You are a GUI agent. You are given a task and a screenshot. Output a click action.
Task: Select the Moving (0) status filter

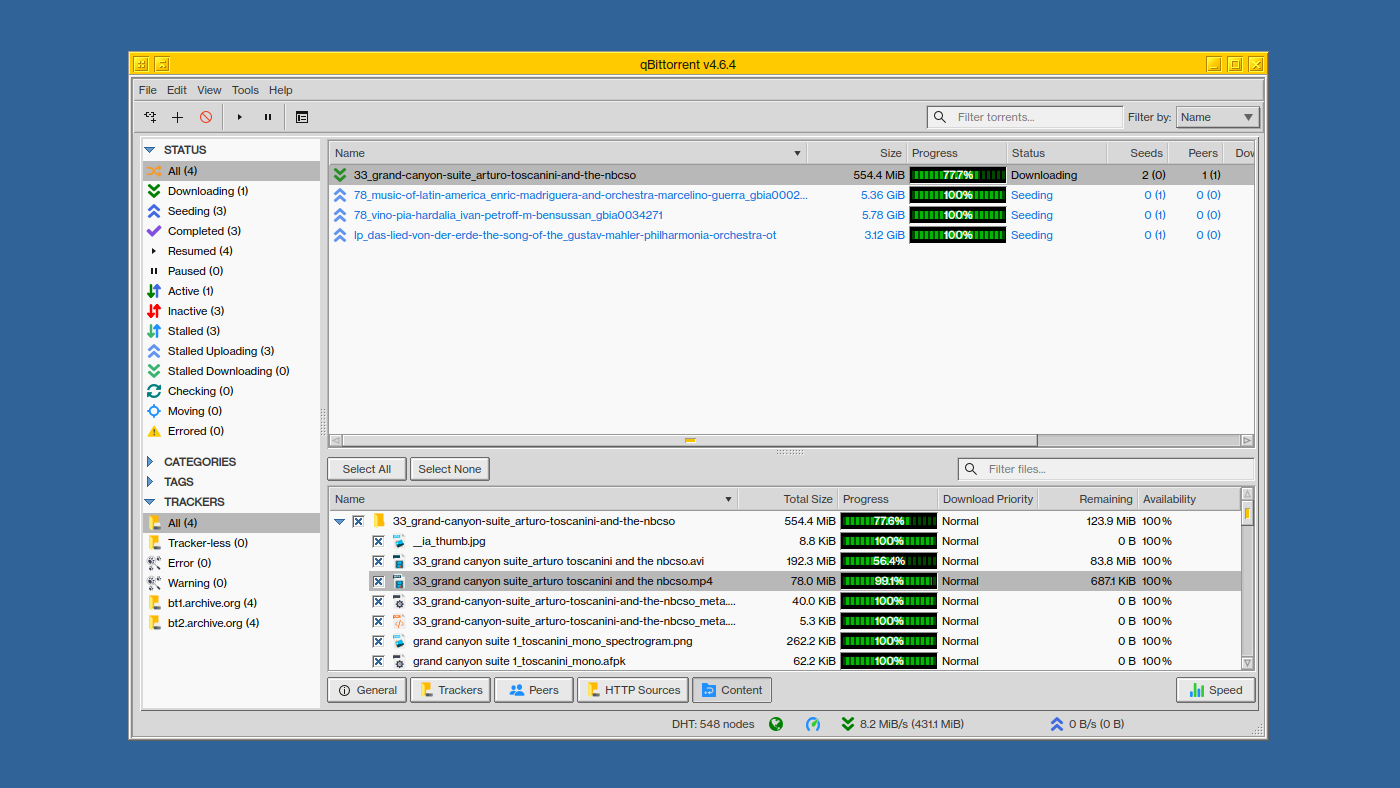[231, 411]
